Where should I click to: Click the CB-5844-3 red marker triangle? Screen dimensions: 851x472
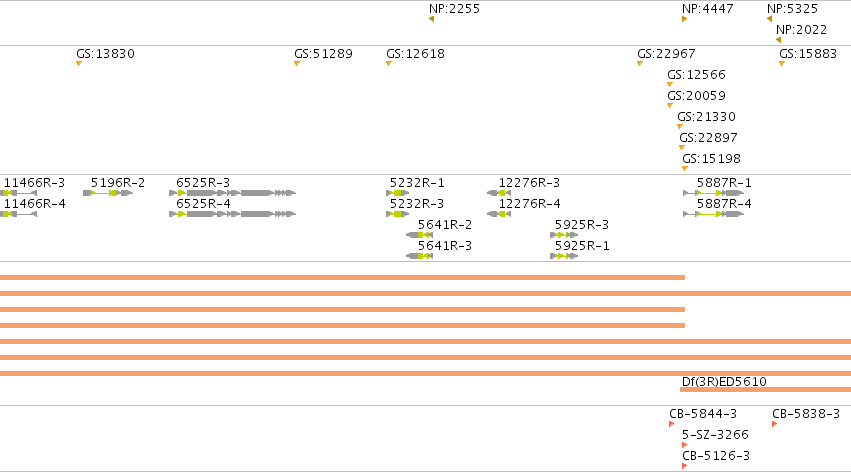tap(672, 424)
